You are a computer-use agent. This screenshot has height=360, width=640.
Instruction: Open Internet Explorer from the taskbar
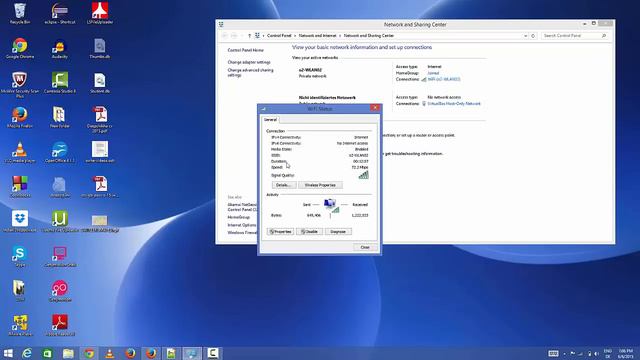pos(27,353)
